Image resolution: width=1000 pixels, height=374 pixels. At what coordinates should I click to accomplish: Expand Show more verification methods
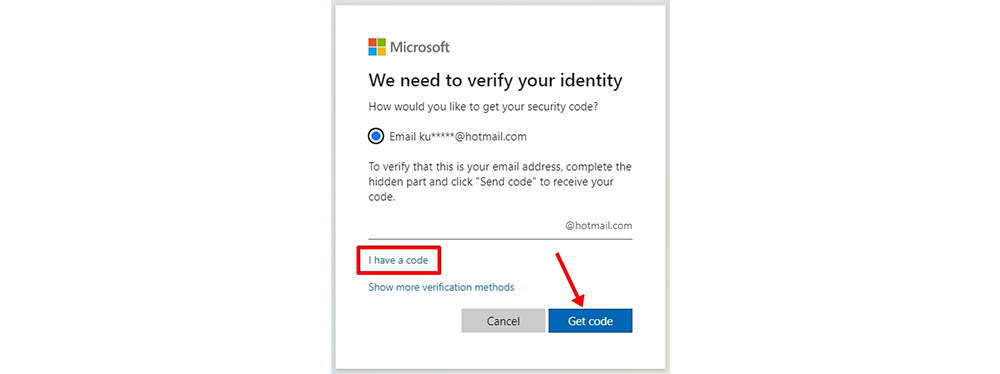(x=441, y=287)
